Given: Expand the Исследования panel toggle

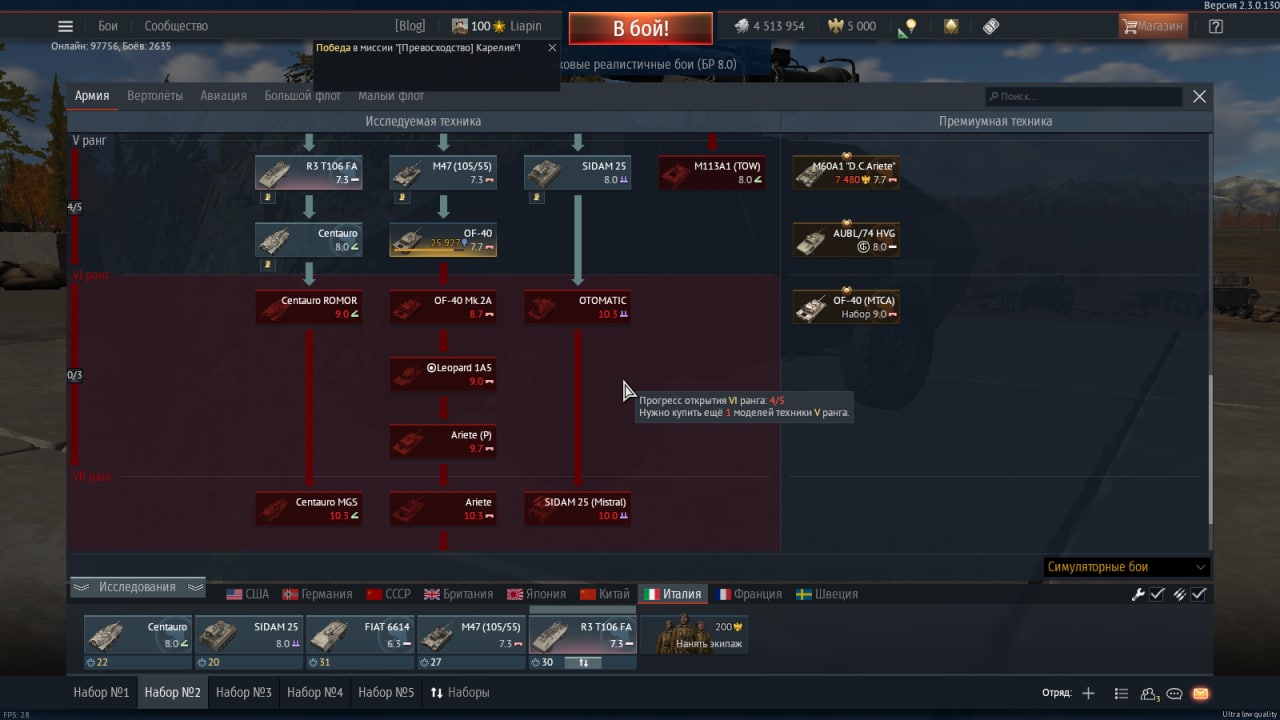Looking at the screenshot, I should [x=137, y=587].
